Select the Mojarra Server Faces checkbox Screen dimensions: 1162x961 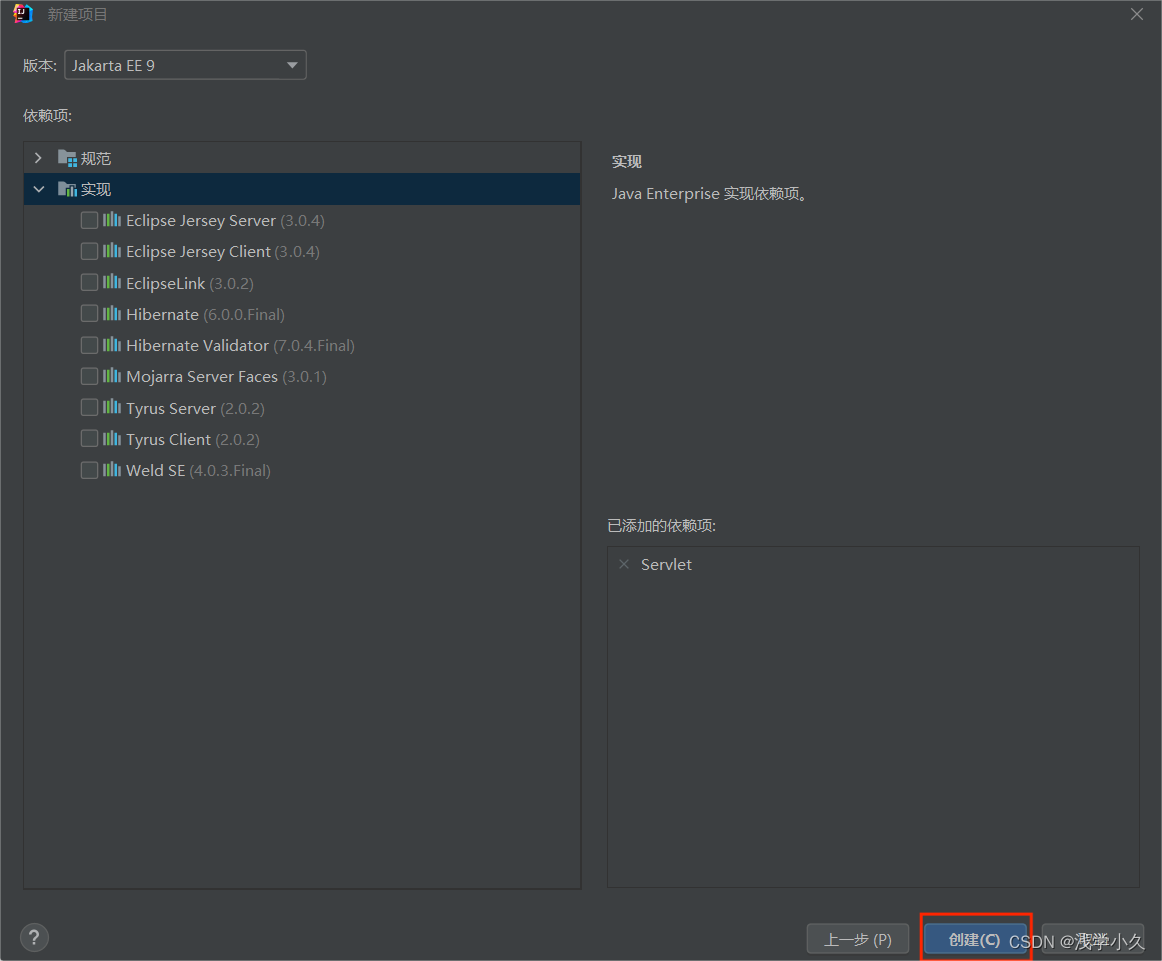89,376
